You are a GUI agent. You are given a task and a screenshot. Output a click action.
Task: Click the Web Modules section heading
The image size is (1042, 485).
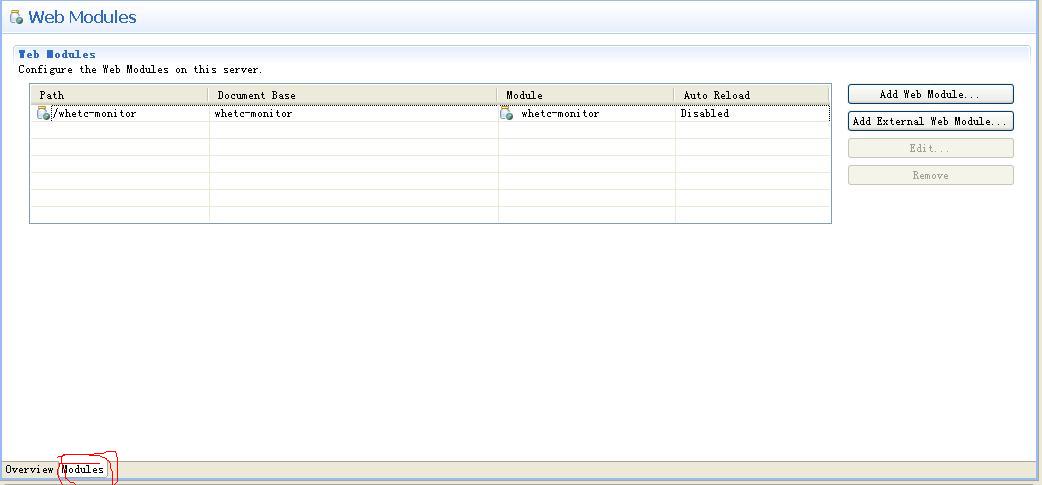[57, 54]
